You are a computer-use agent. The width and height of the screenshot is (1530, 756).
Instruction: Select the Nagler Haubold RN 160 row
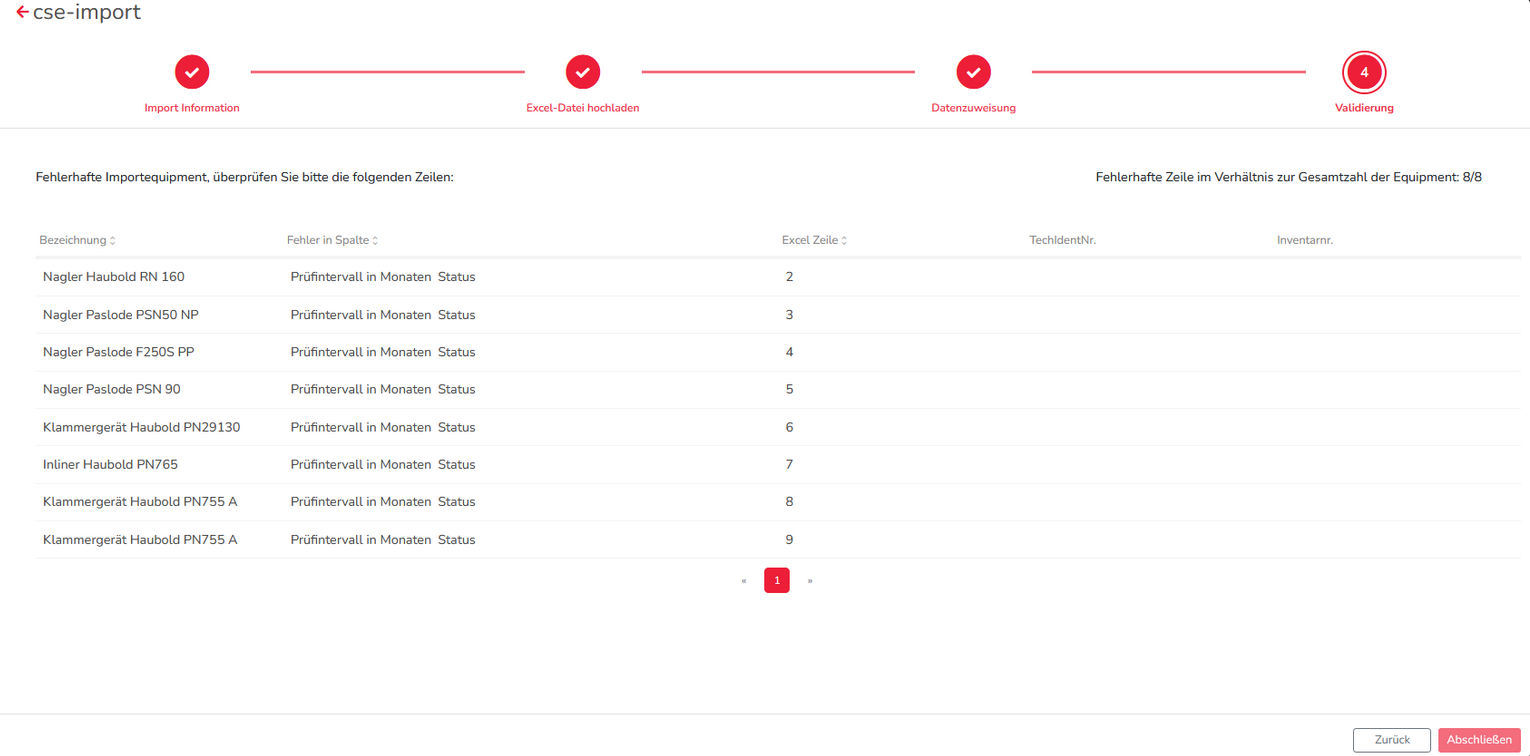click(x=114, y=277)
